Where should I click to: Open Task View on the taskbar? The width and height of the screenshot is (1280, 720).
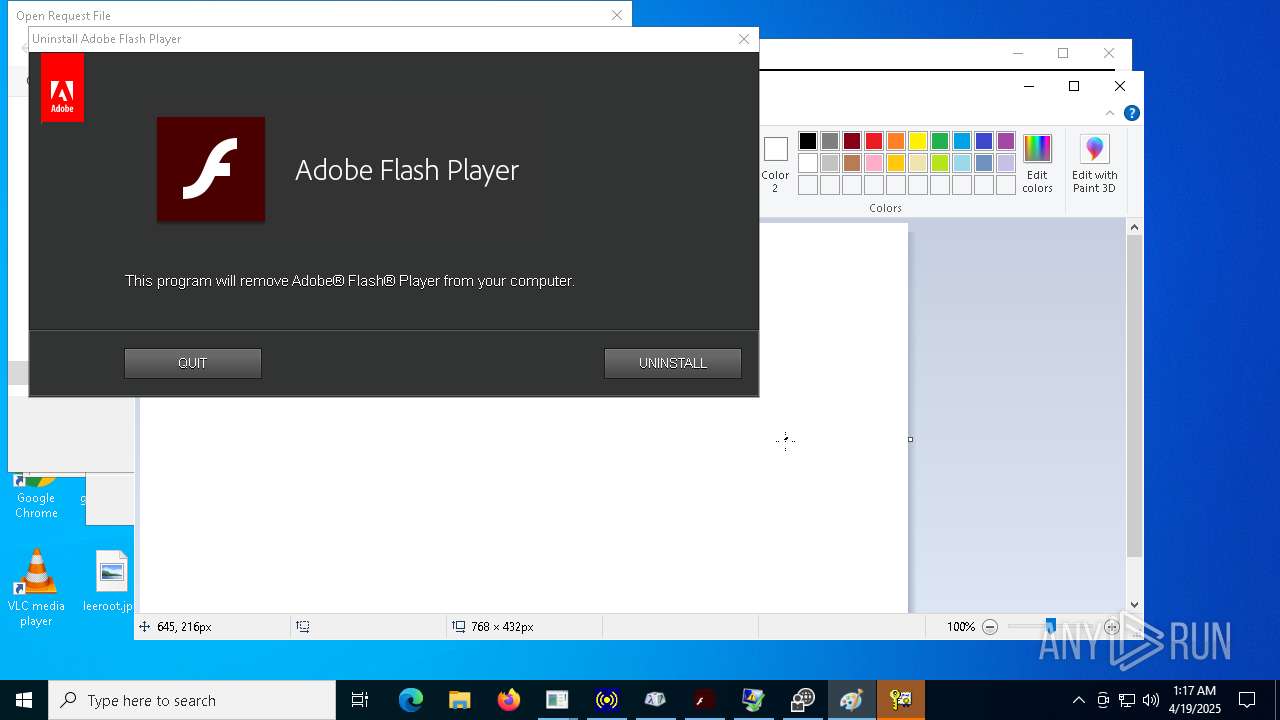click(360, 700)
